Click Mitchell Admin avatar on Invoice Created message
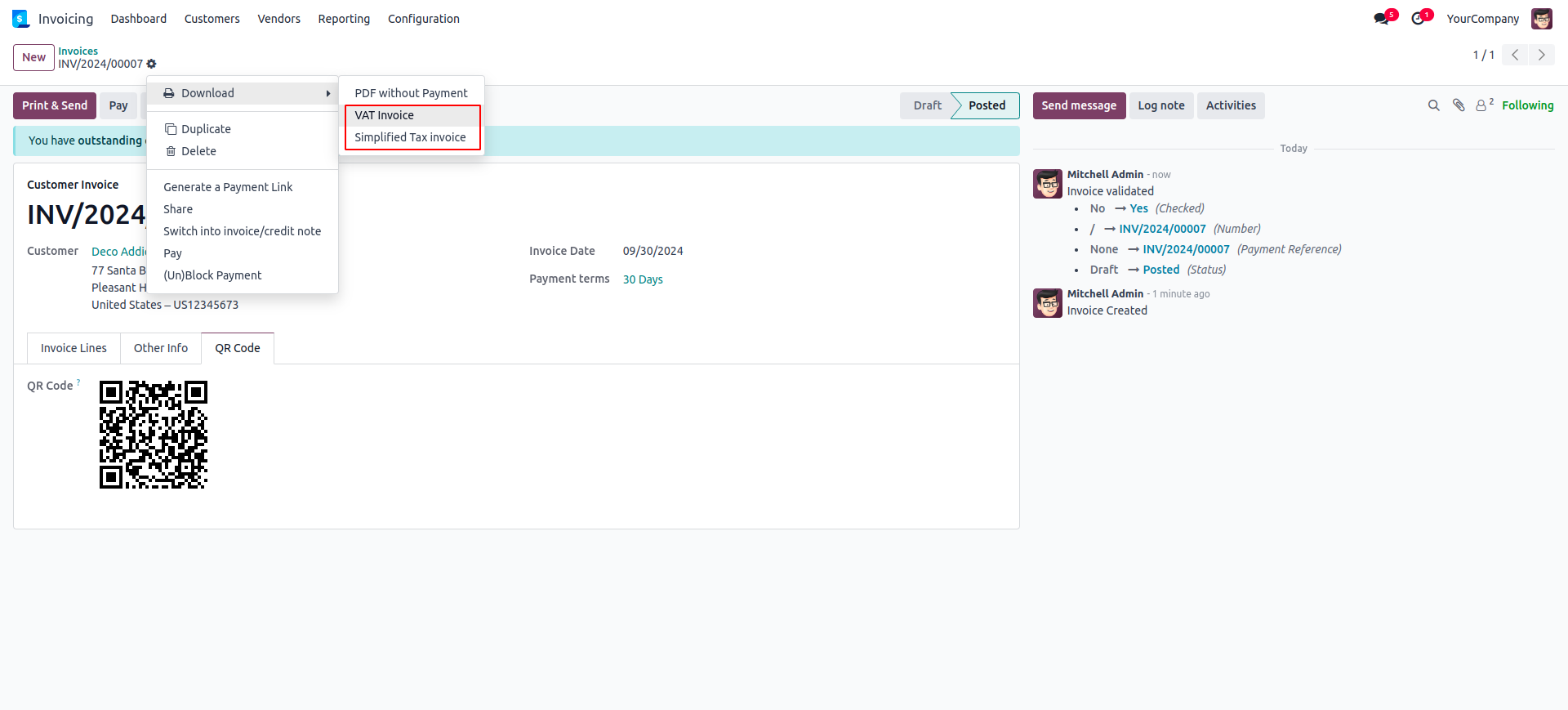The height and width of the screenshot is (710, 1568). 1048,303
